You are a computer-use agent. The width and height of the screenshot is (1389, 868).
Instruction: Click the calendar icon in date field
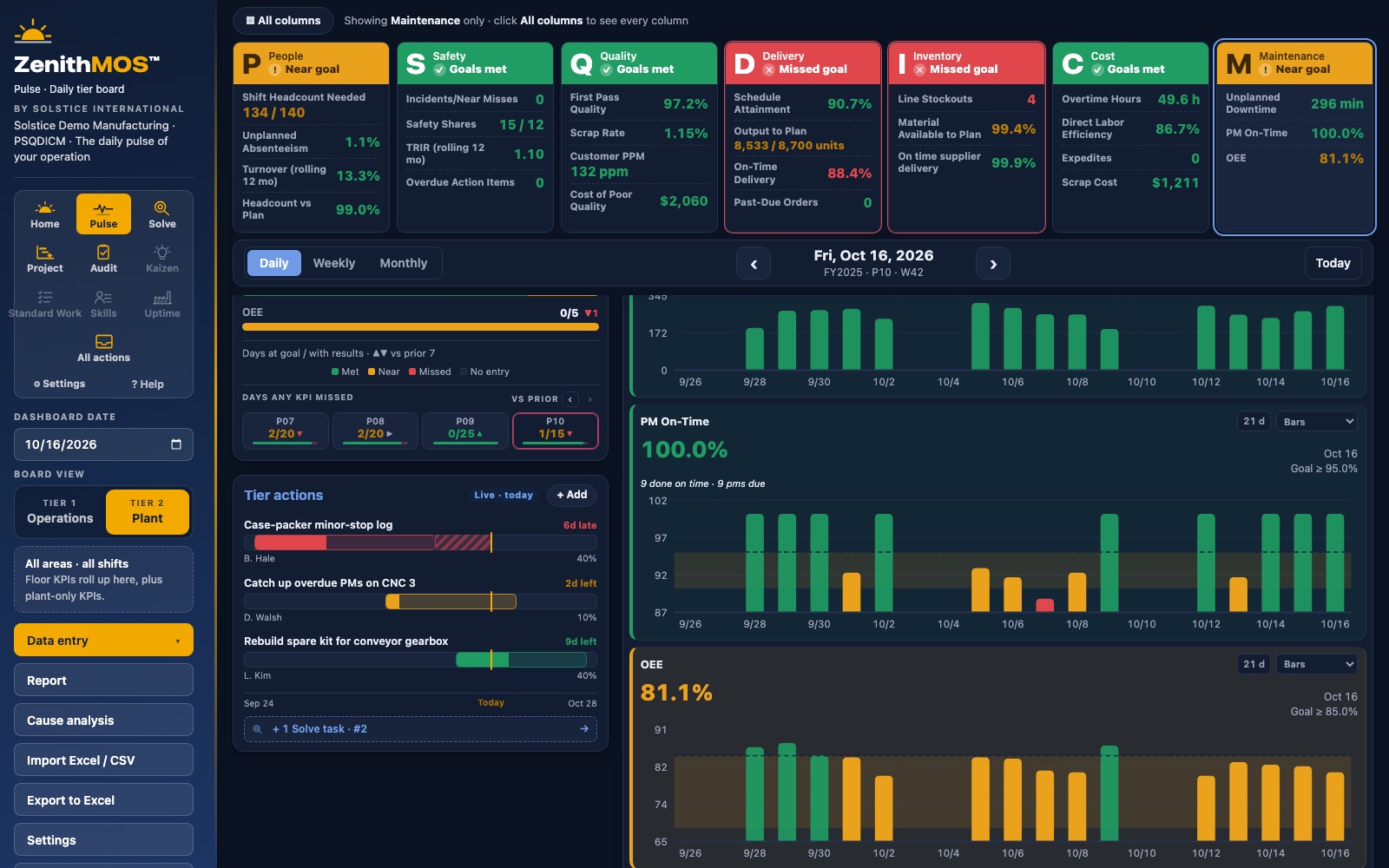(176, 444)
